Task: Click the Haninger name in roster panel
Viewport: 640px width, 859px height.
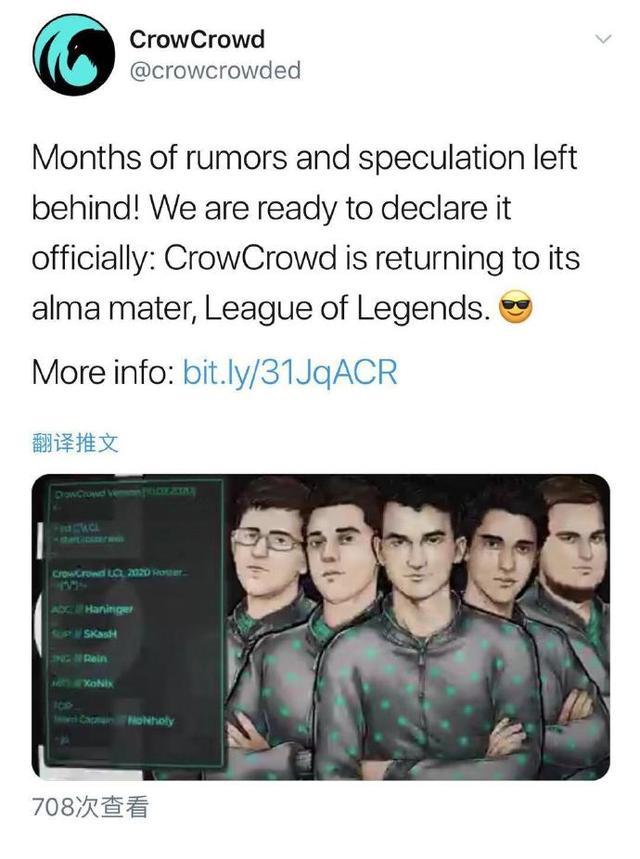Action: point(109,609)
